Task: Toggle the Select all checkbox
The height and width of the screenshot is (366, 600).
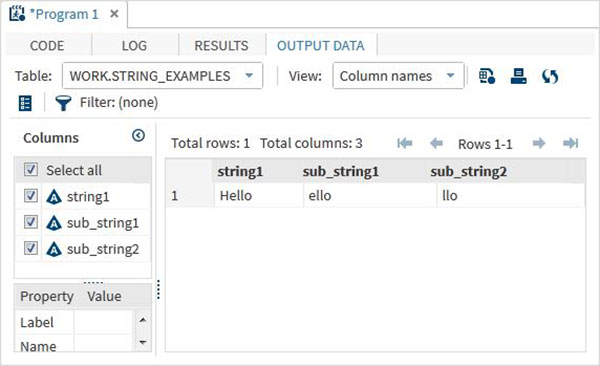Action: pyautogui.click(x=31, y=169)
